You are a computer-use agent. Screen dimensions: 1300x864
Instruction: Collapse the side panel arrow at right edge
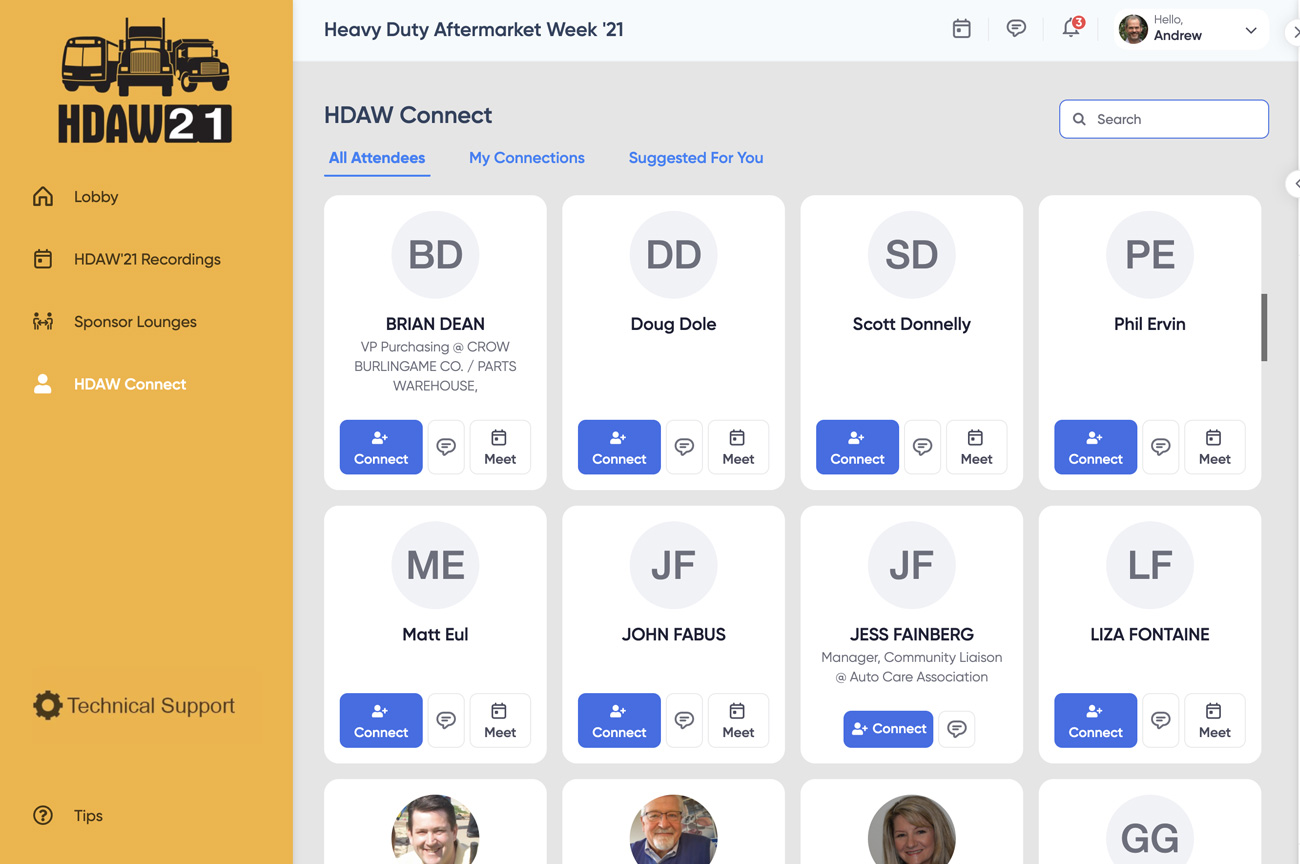[x=1294, y=184]
